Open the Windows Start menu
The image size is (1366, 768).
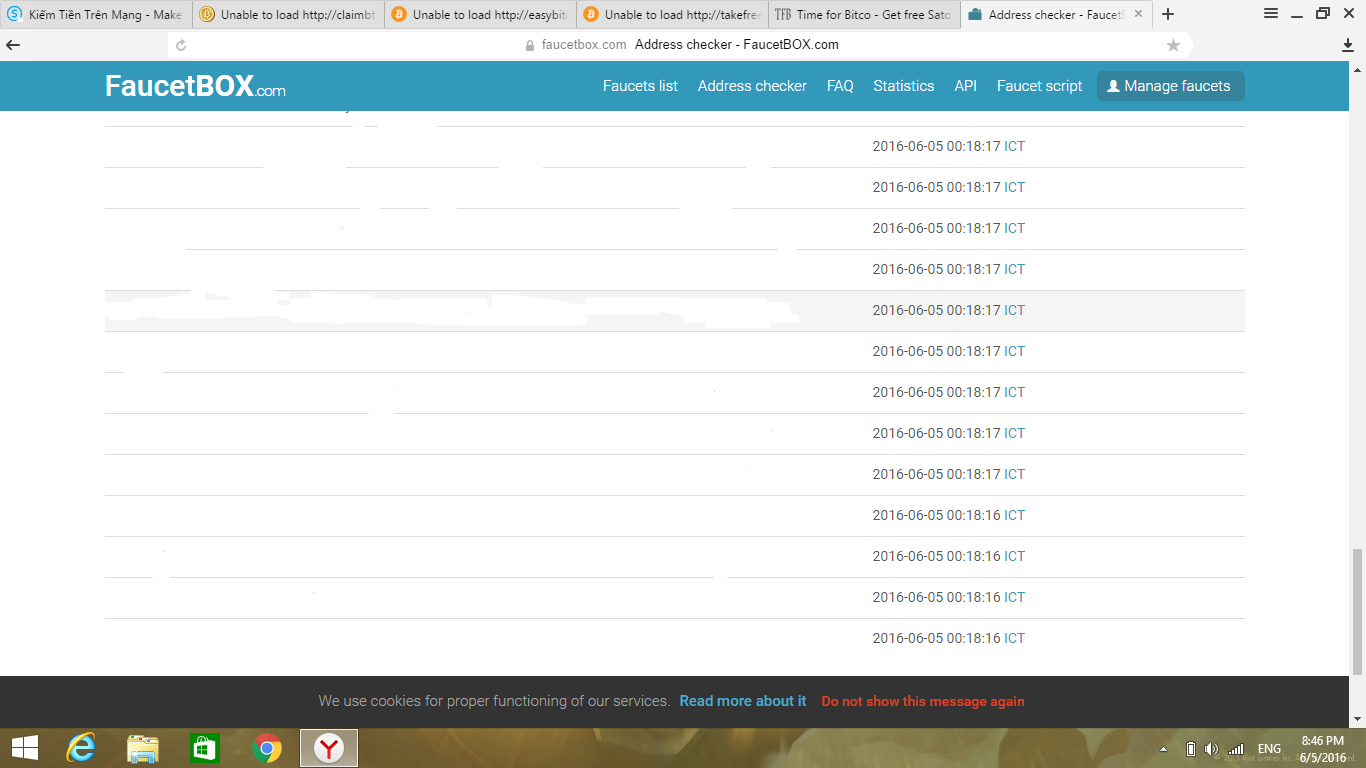click(x=25, y=748)
